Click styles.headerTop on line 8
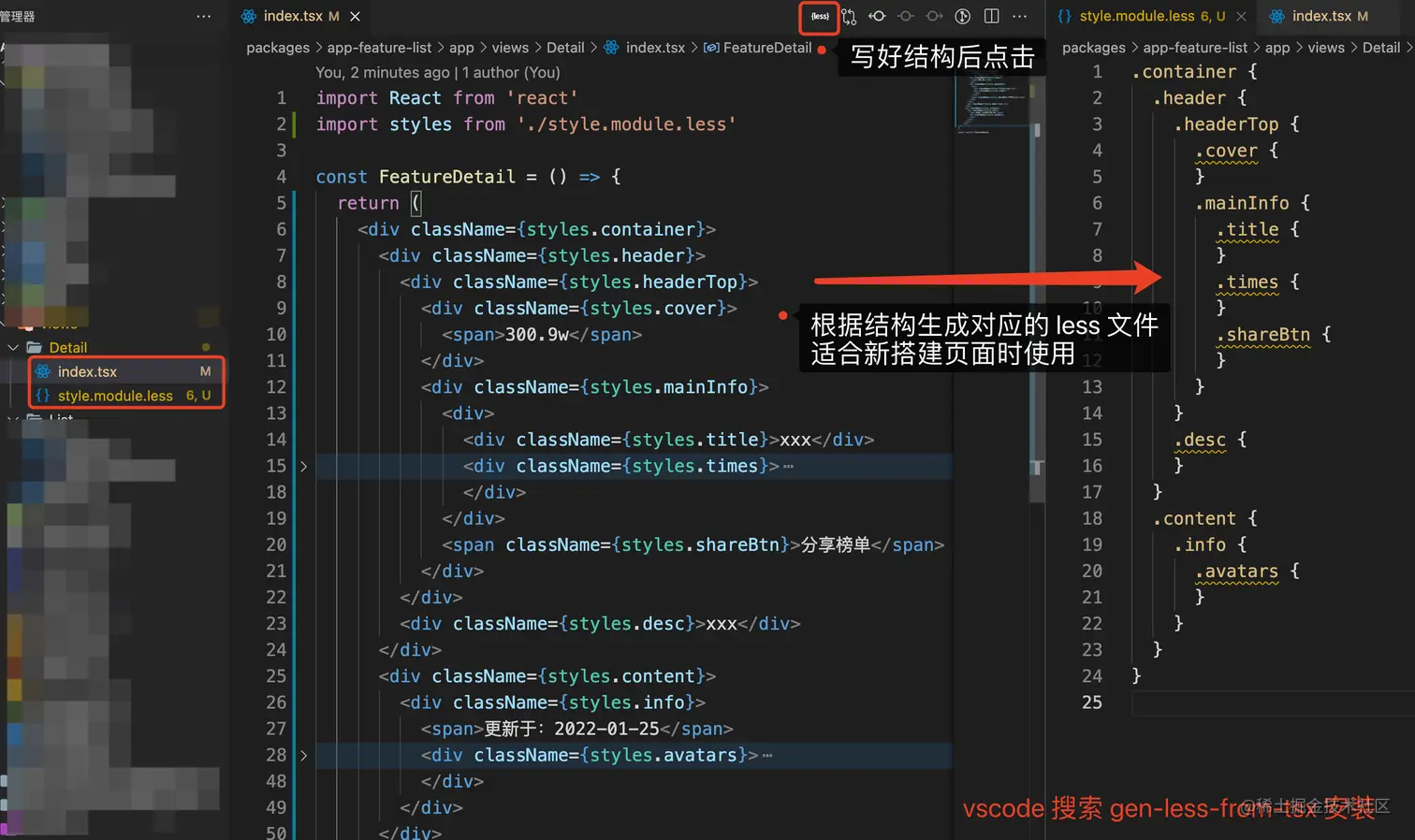Image resolution: width=1415 pixels, height=840 pixels. click(x=653, y=282)
